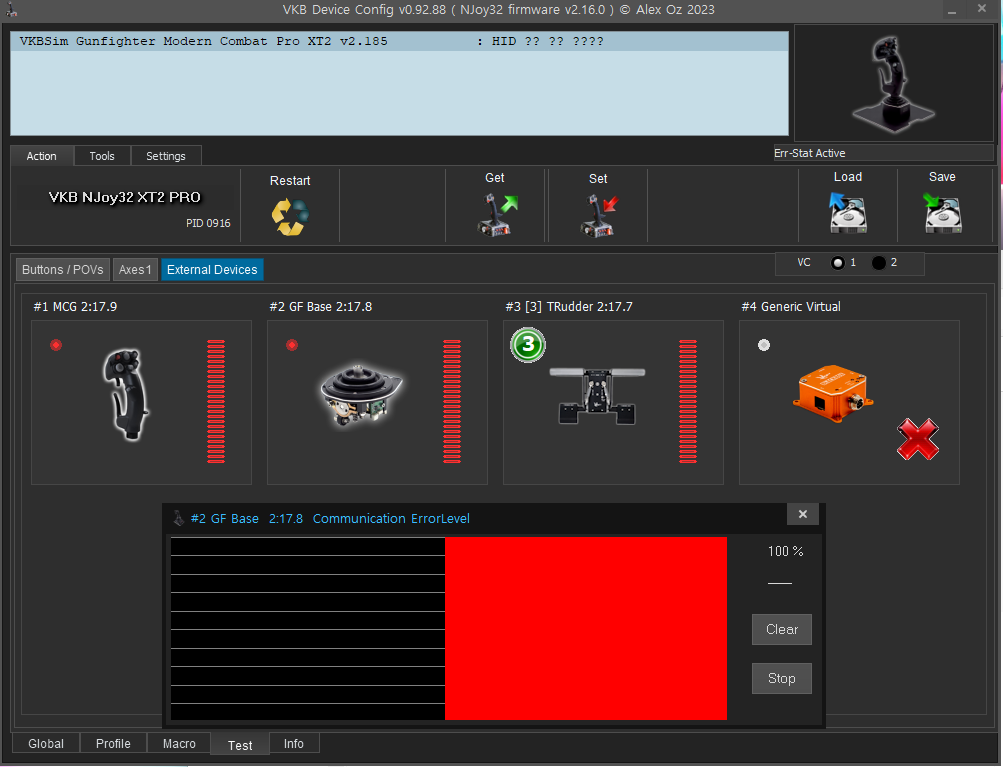The width and height of the screenshot is (1003, 767).
Task: Click the Save hard drive icon
Action: point(942,213)
